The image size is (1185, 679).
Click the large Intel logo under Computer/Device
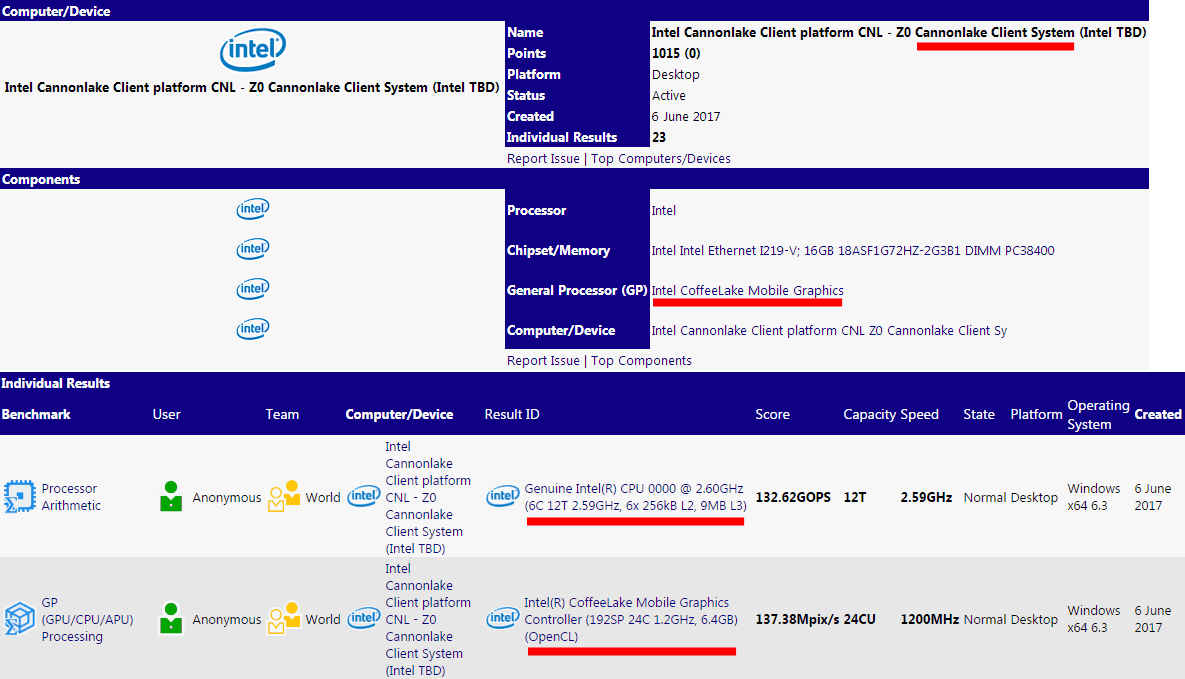point(252,50)
